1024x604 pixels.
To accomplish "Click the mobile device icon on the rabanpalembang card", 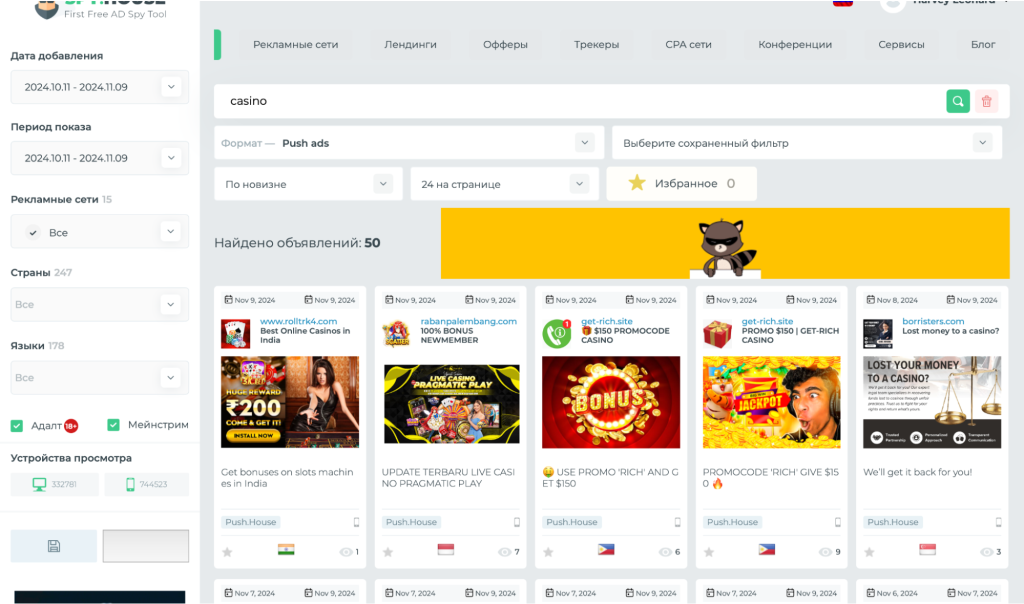I will [x=517, y=522].
